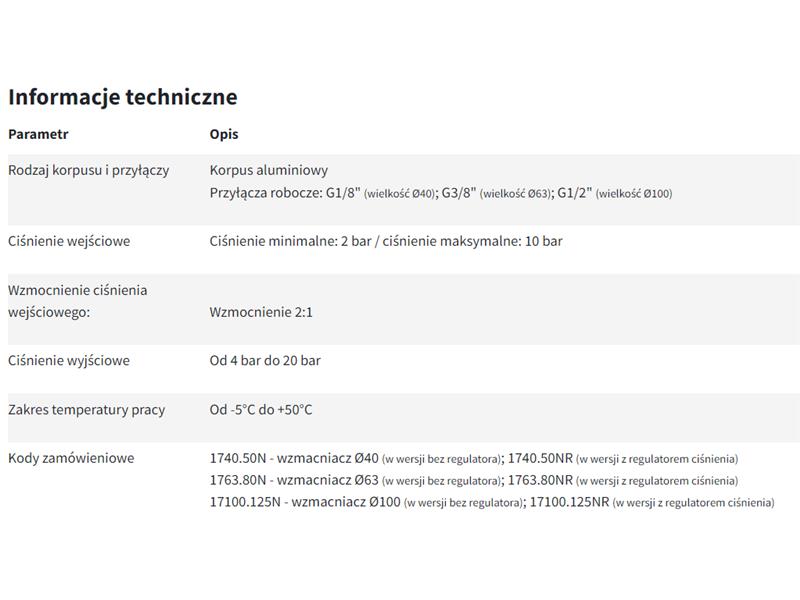The width and height of the screenshot is (800, 600).
Task: Click the 'Opis' column header
Action: pyautogui.click(x=224, y=134)
